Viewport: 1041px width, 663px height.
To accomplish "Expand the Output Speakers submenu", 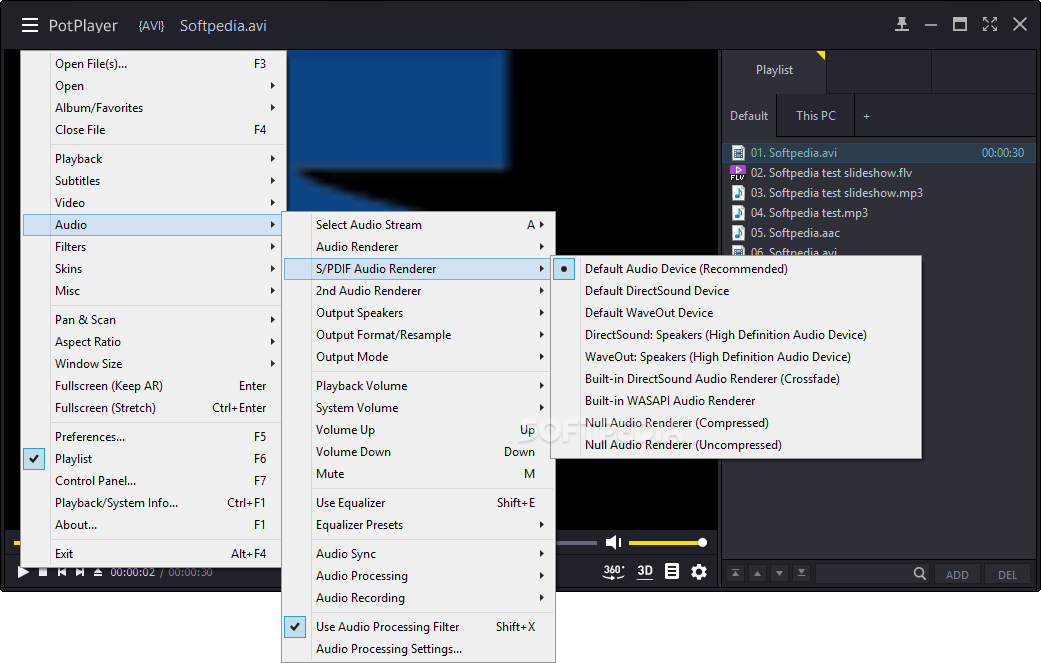I will tap(418, 313).
